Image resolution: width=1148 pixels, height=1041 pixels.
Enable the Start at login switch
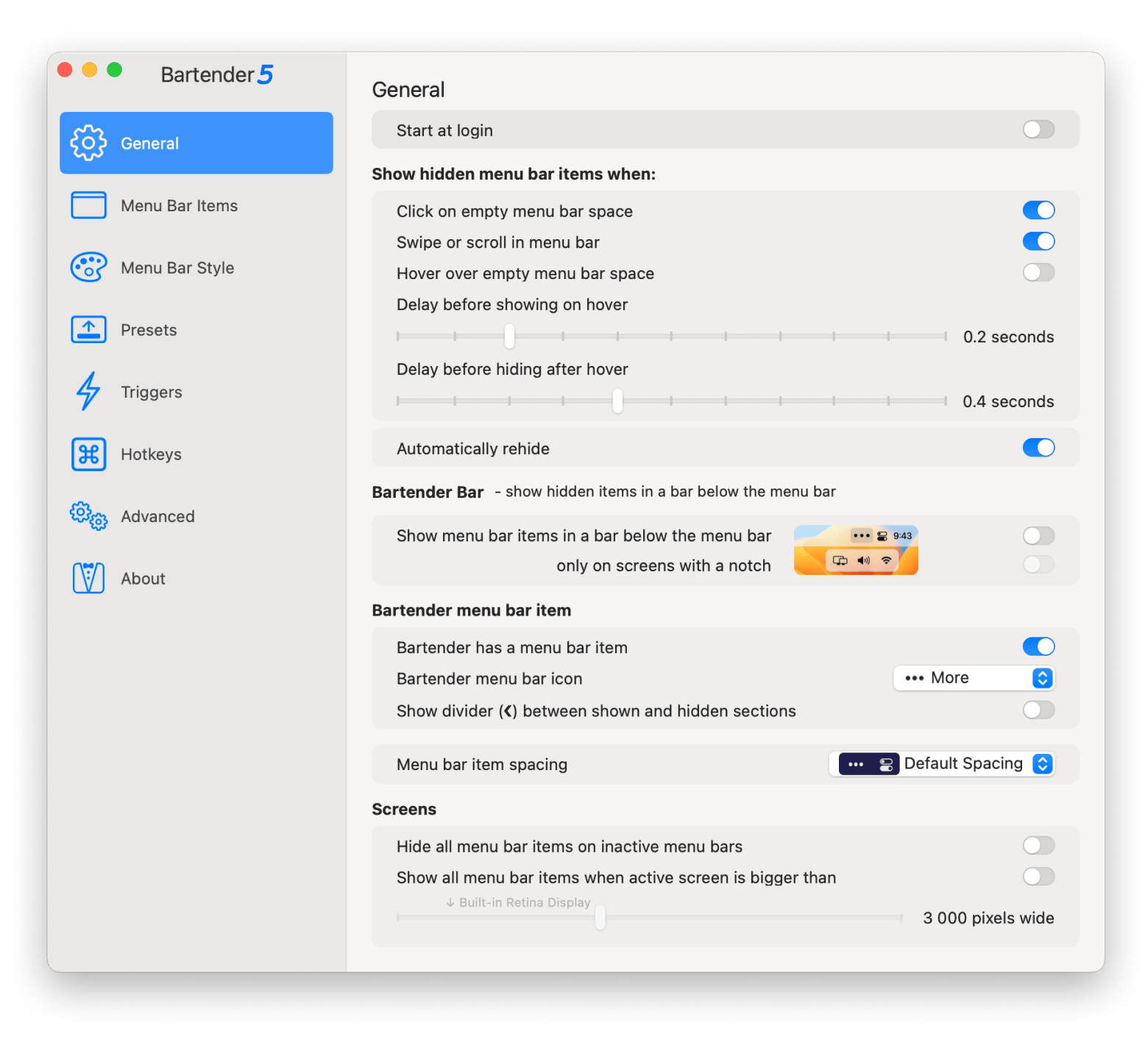coord(1038,130)
